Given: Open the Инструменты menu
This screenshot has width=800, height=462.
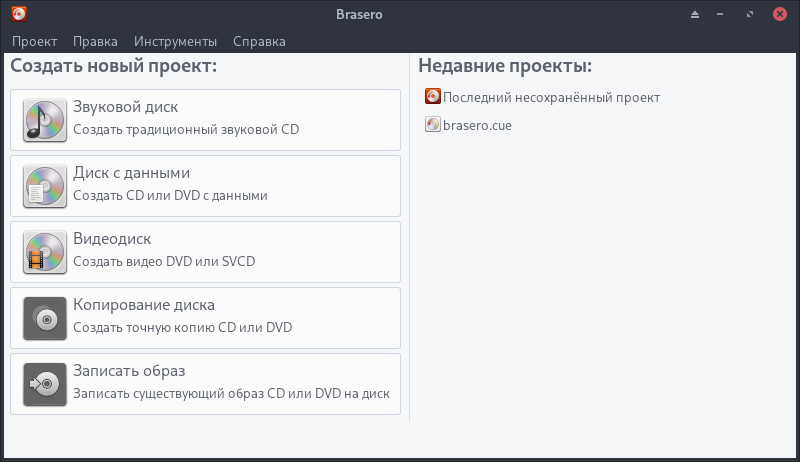Looking at the screenshot, I should click(175, 41).
